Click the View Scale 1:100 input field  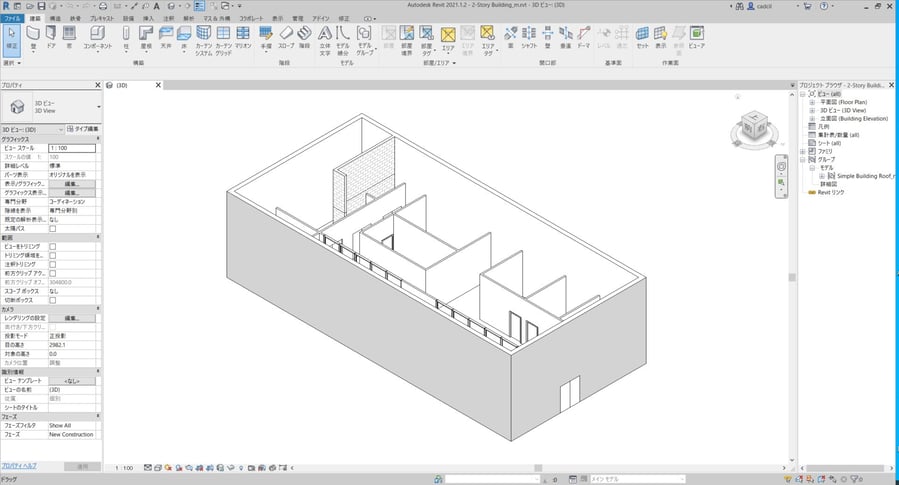click(x=72, y=148)
